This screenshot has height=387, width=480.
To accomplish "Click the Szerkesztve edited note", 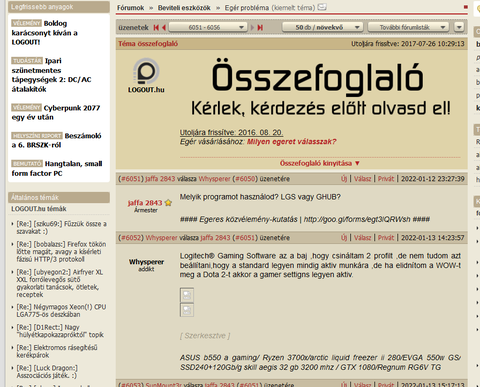I will tap(205, 336).
